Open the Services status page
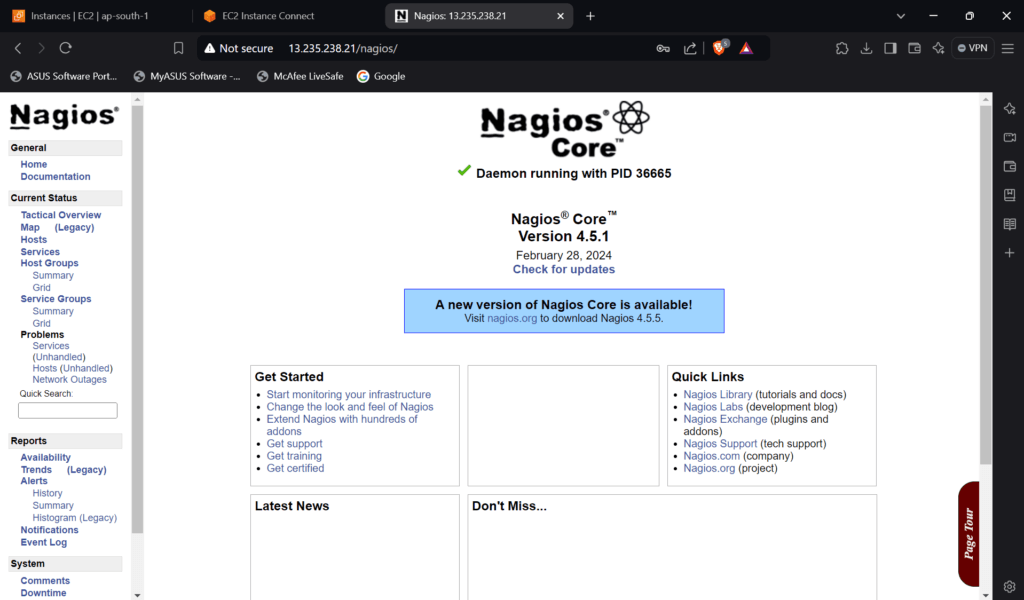Image resolution: width=1024 pixels, height=600 pixels. [x=40, y=252]
